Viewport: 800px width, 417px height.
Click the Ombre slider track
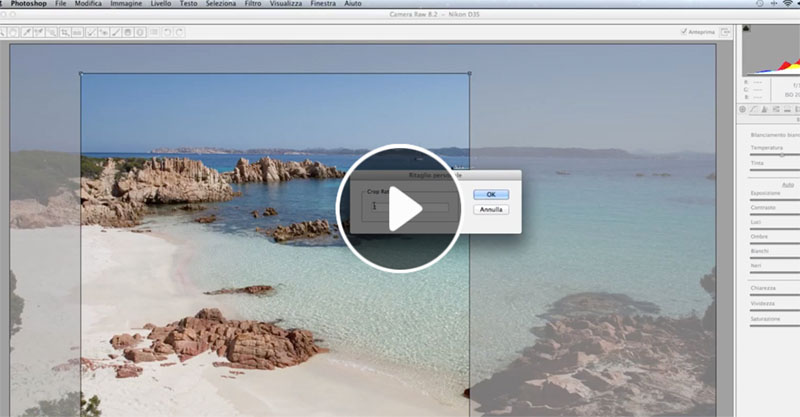(x=775, y=243)
